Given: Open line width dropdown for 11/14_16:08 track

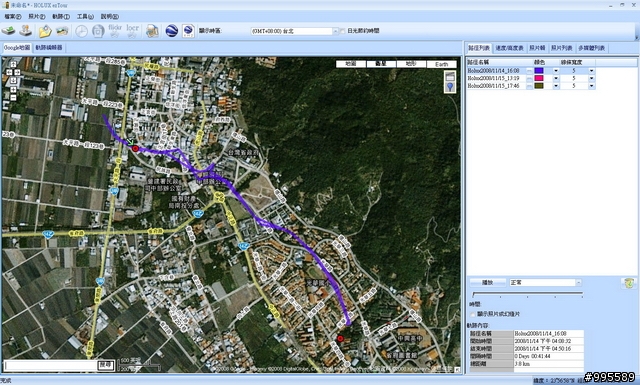Looking at the screenshot, I should point(591,71).
